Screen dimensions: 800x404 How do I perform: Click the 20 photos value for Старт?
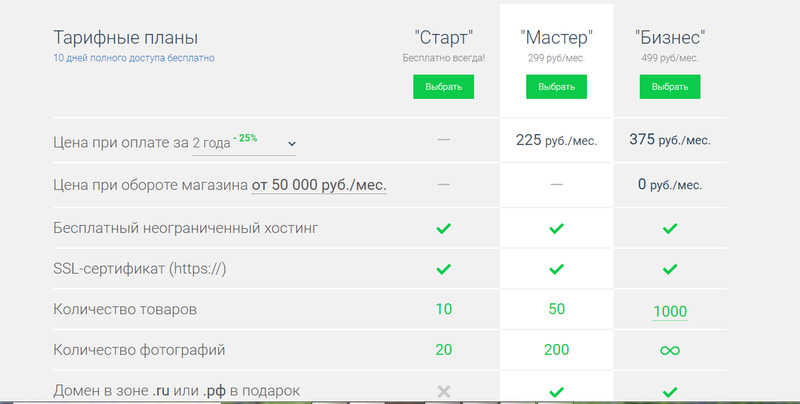tap(443, 350)
